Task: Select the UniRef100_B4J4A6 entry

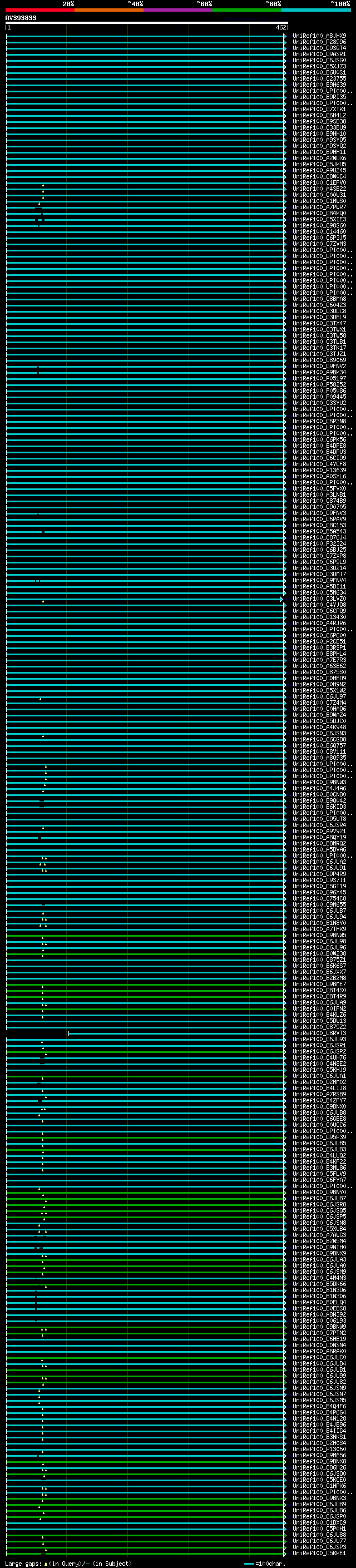Action: [x=319, y=788]
